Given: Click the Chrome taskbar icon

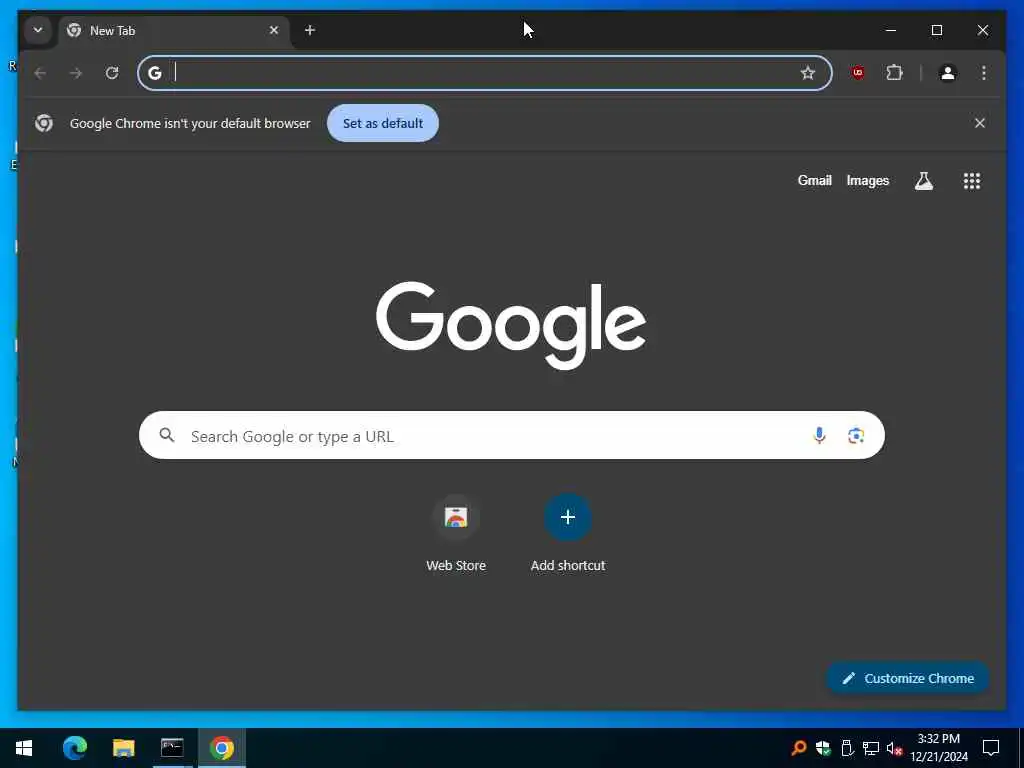Looking at the screenshot, I should tap(222, 748).
